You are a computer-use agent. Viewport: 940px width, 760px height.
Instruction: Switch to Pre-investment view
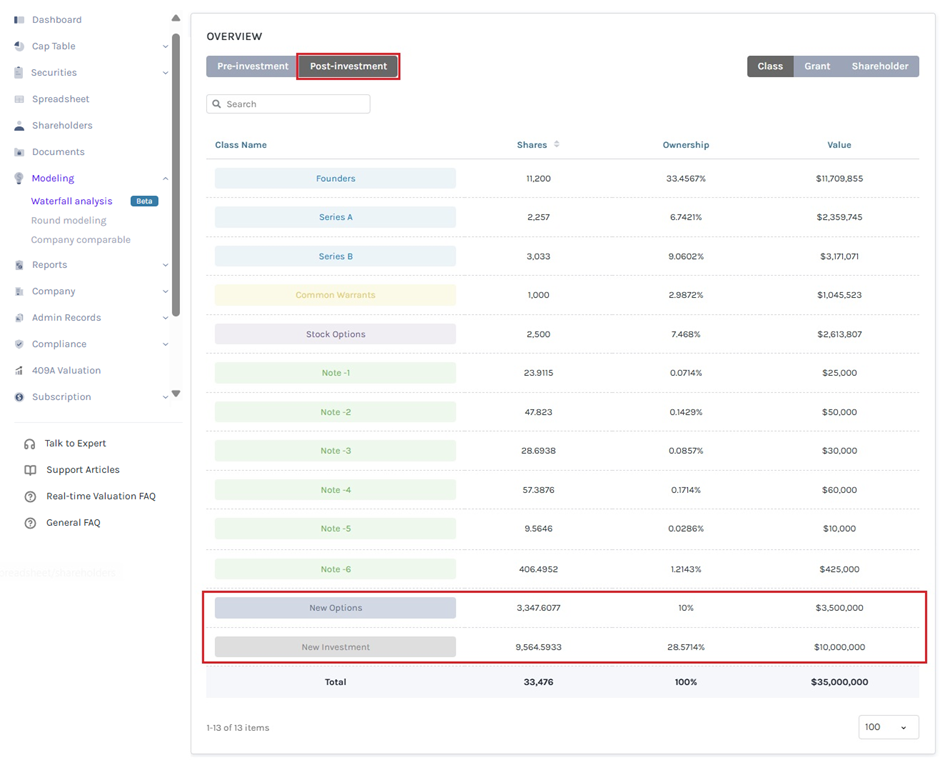click(x=252, y=66)
